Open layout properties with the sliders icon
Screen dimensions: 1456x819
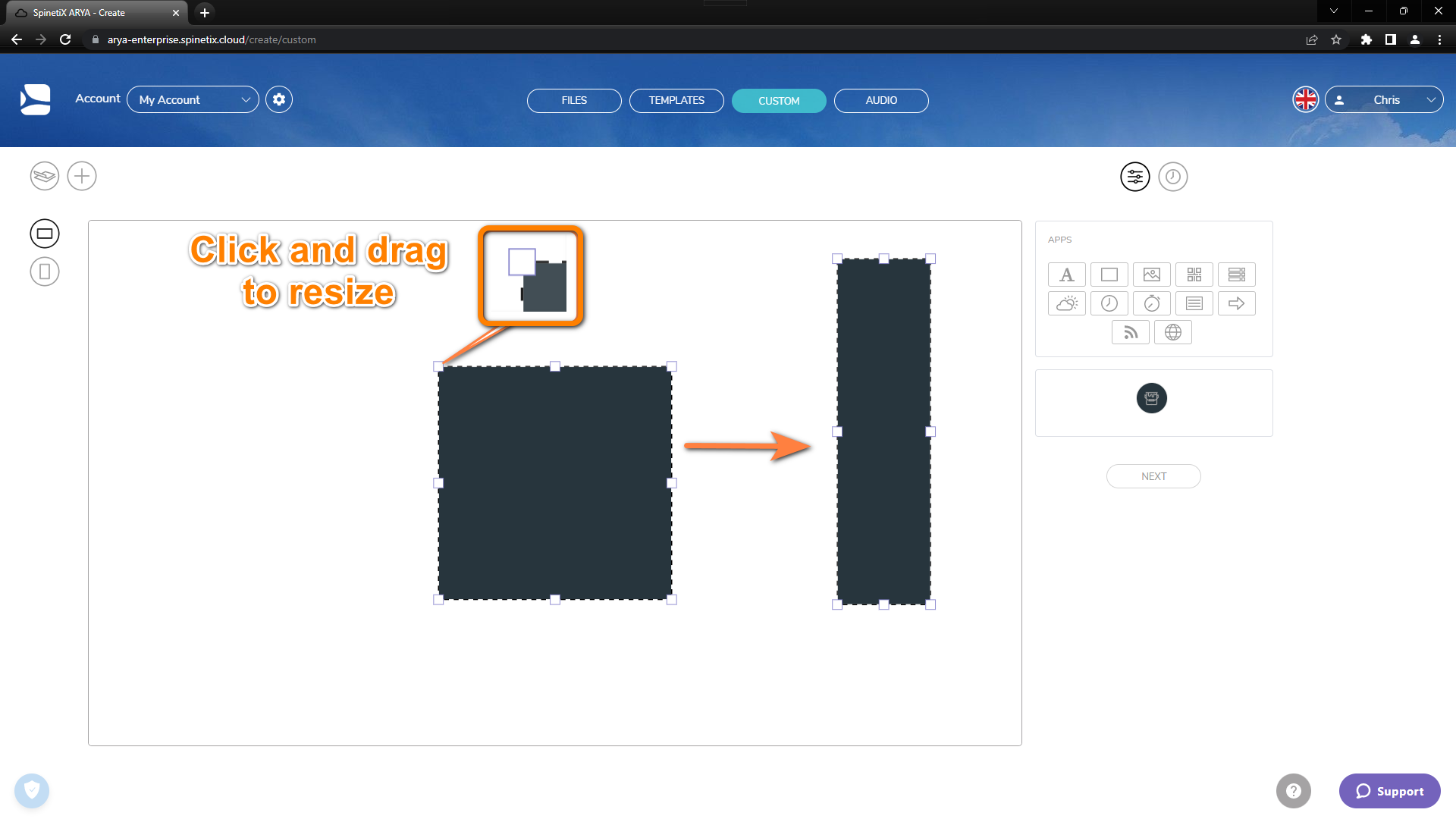click(1134, 177)
